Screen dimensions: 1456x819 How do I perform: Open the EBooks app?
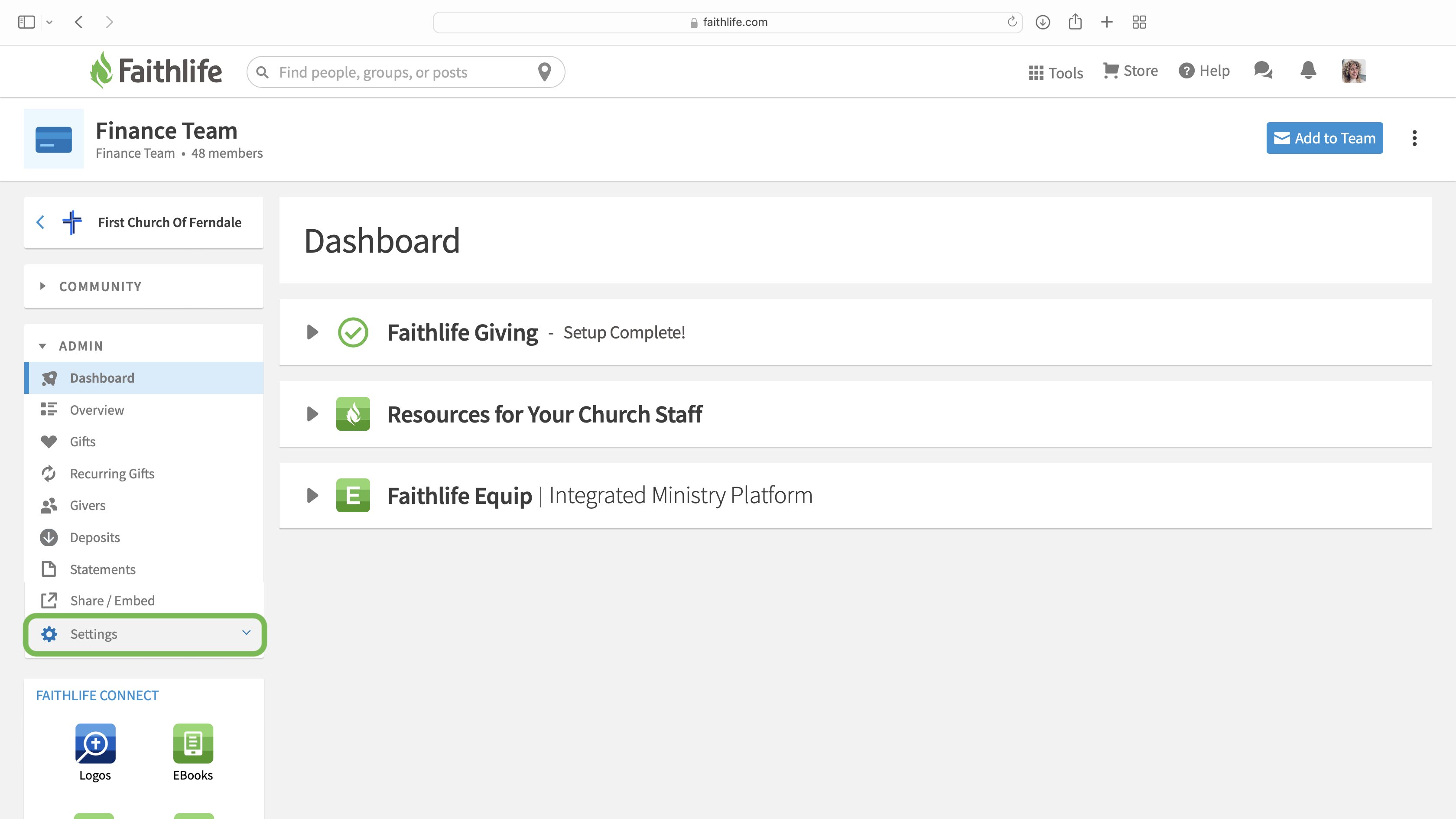[x=193, y=753]
